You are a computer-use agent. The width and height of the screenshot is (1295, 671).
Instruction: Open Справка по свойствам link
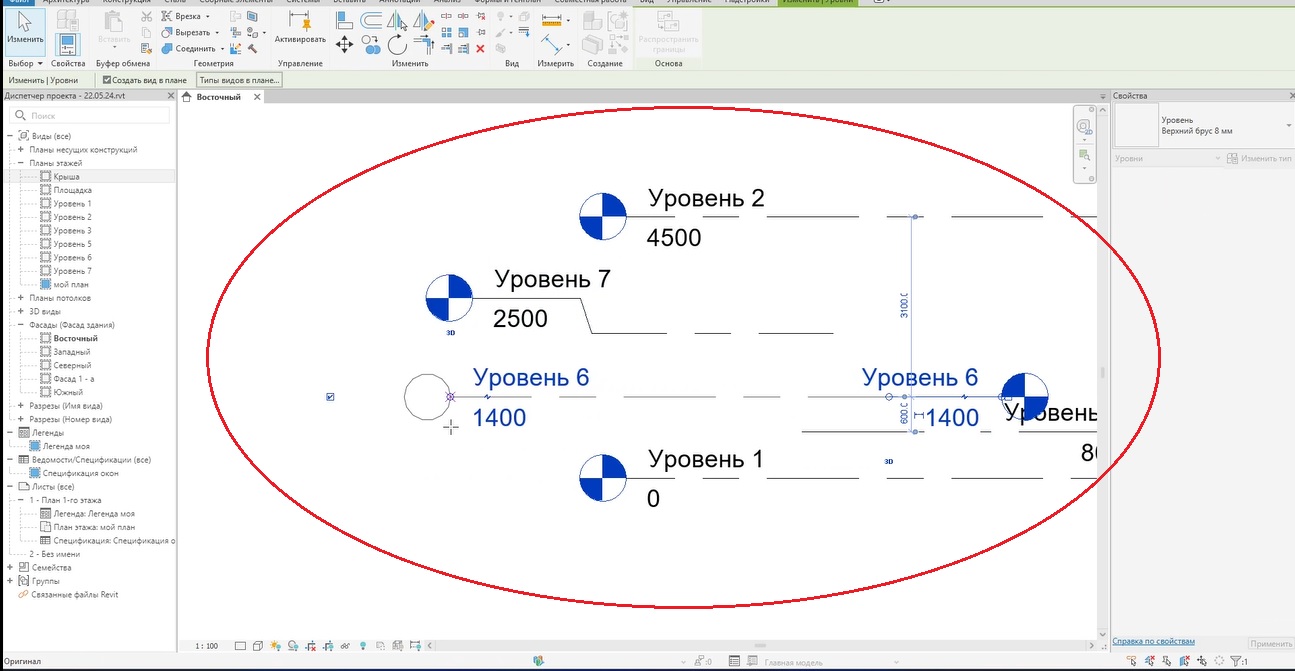tap(1154, 641)
